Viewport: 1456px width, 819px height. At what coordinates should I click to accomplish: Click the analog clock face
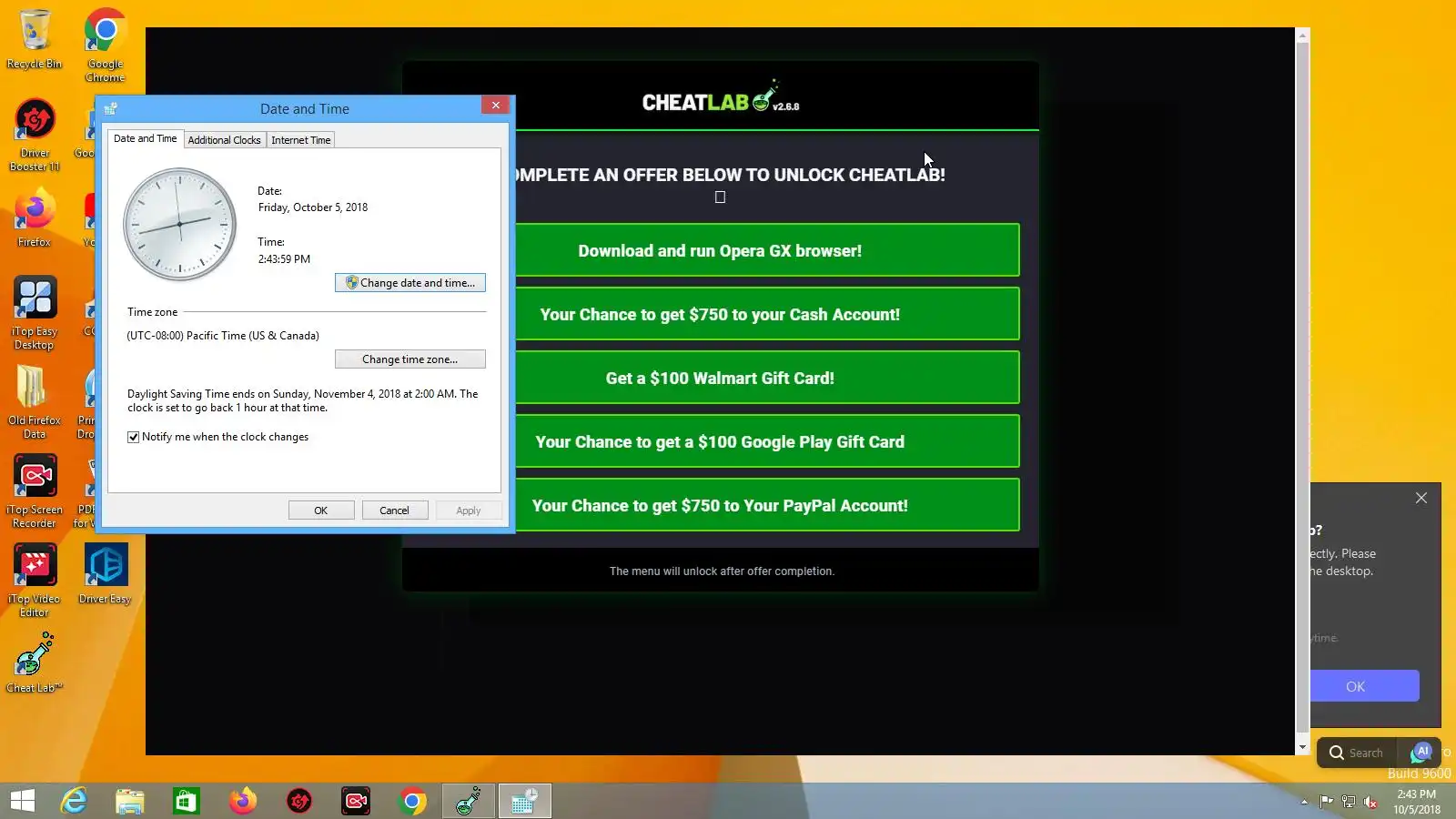179,224
